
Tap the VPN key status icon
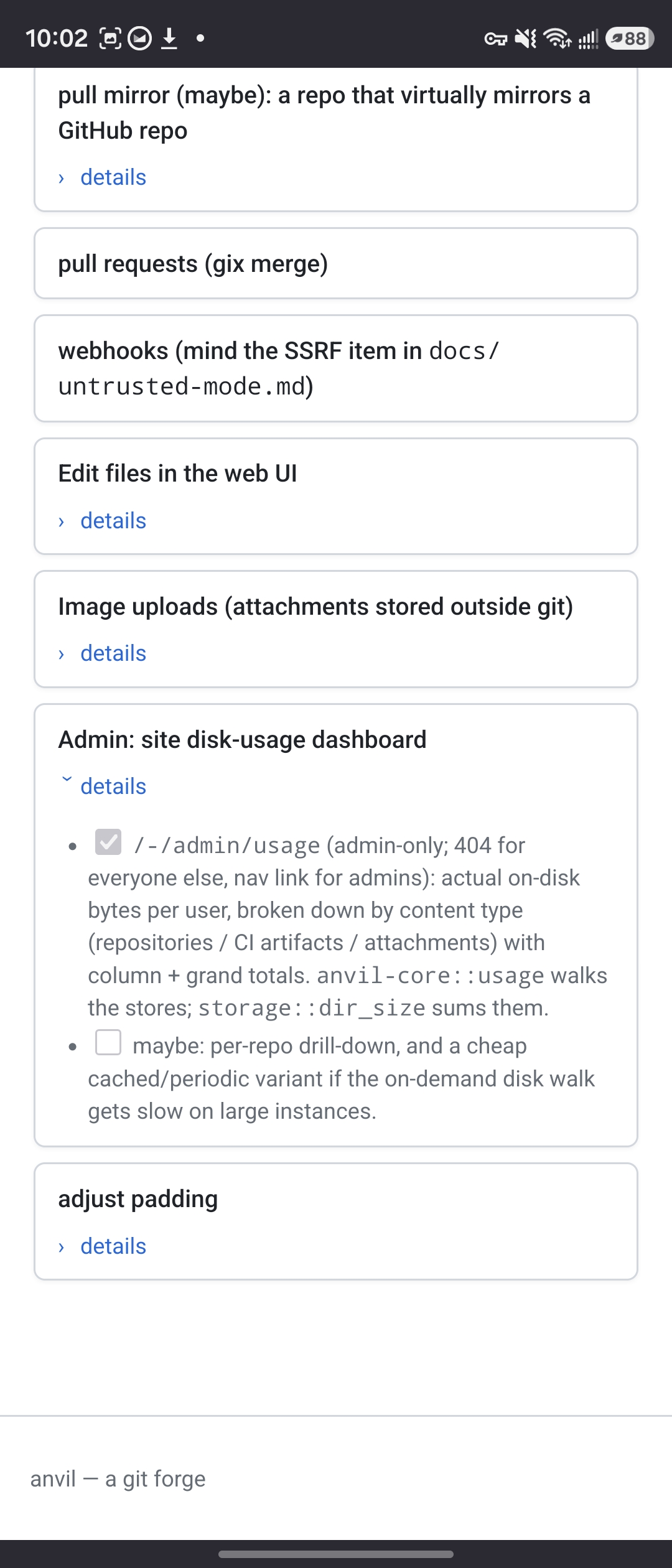[x=496, y=39]
